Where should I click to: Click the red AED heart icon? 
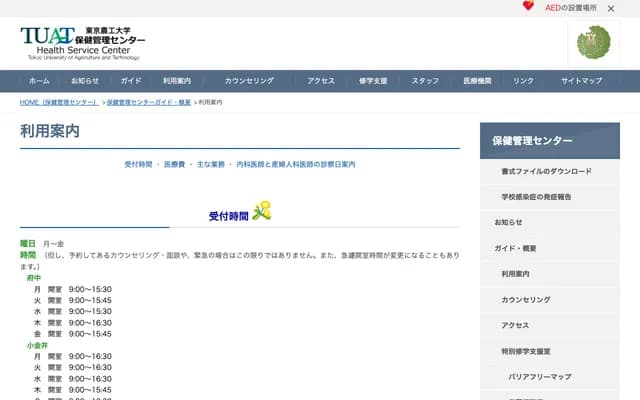528,6
